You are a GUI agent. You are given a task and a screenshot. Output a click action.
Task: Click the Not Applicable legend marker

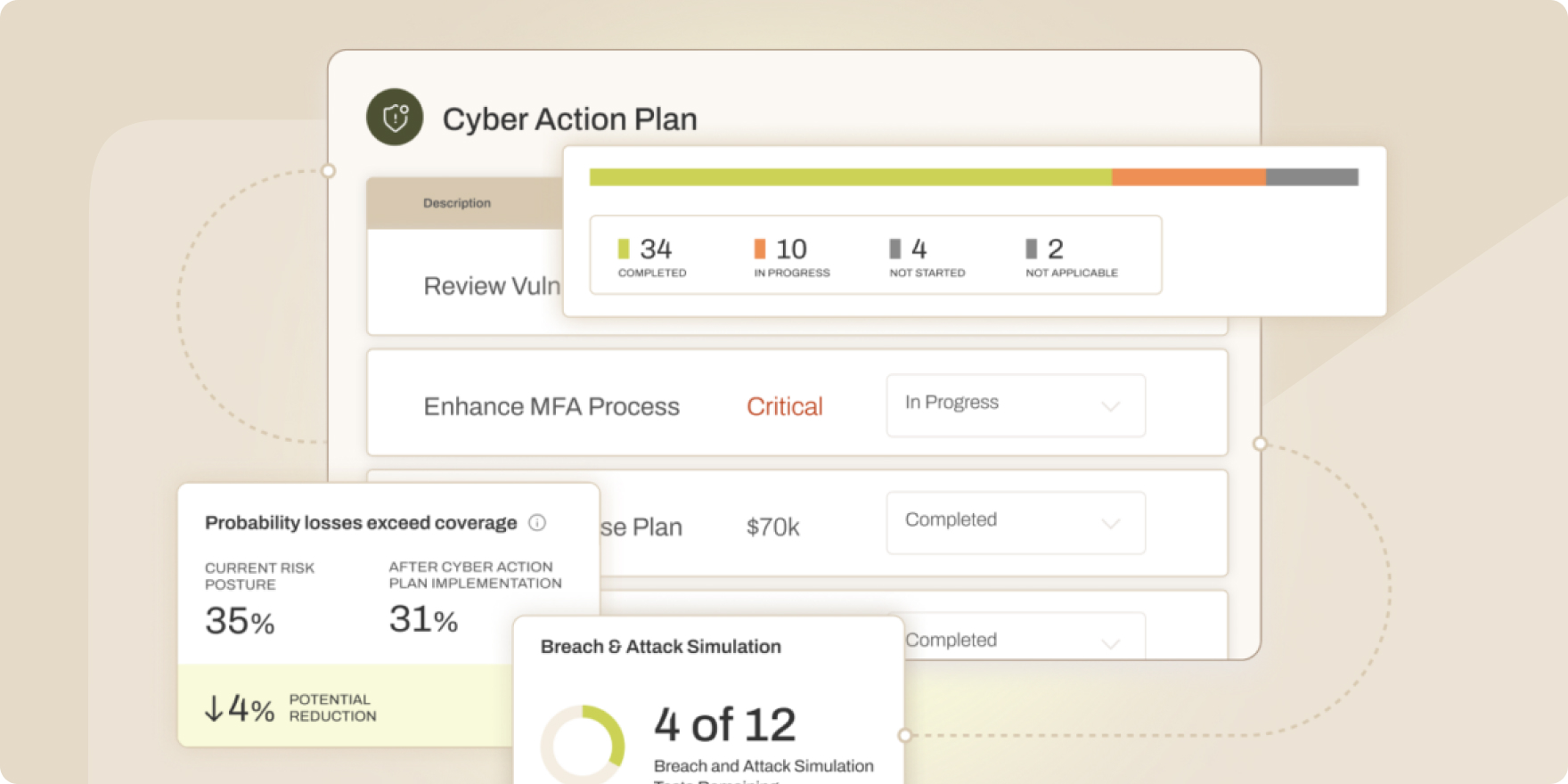[x=1032, y=249]
